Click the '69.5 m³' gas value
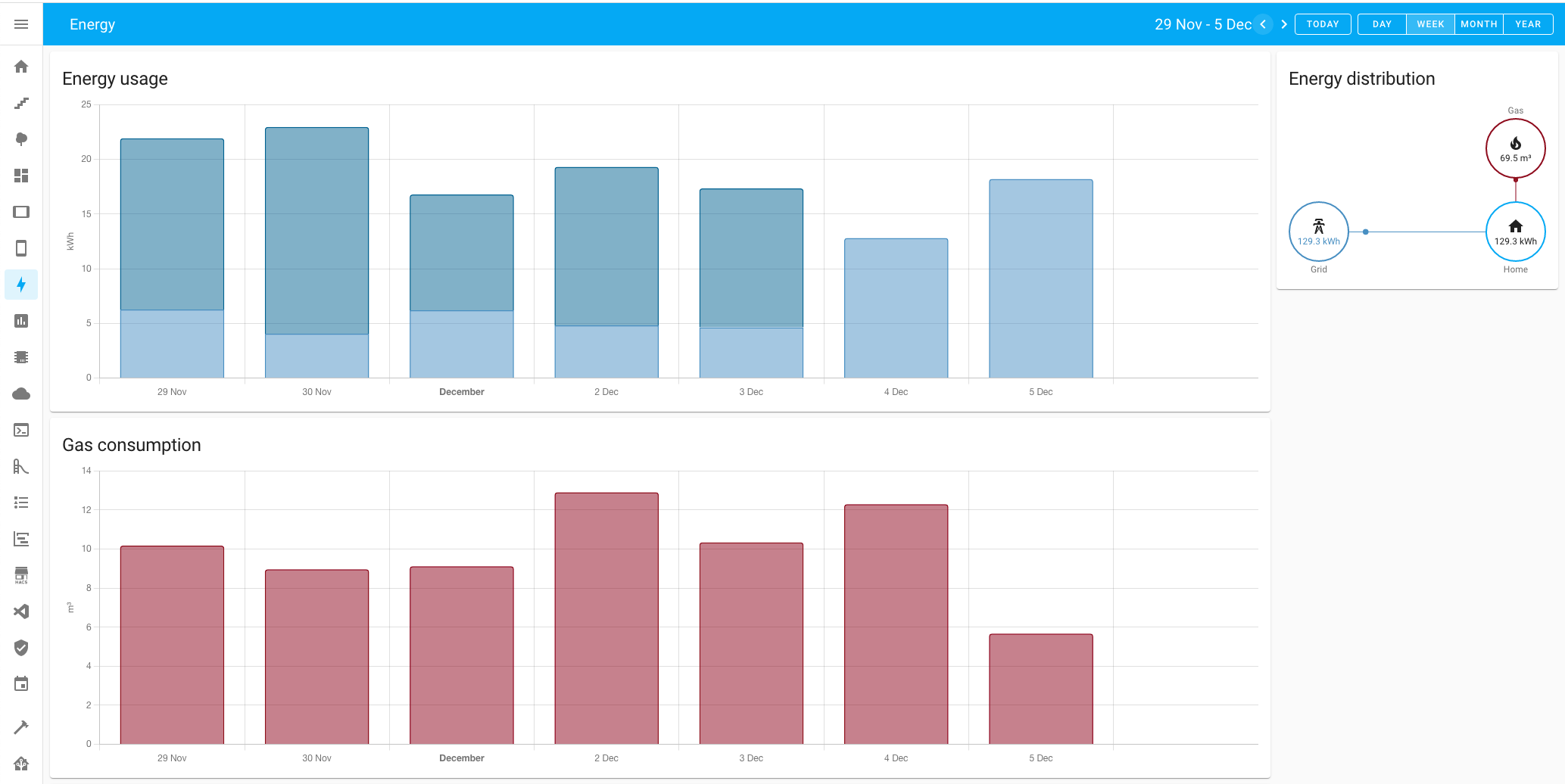The height and width of the screenshot is (784, 1565). pos(1515,158)
